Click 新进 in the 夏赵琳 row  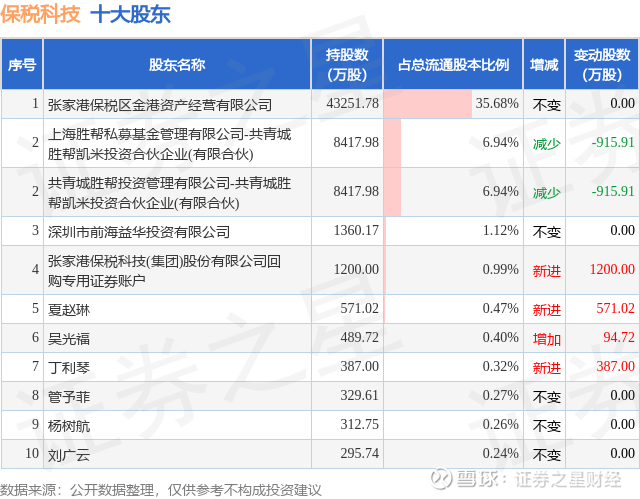pyautogui.click(x=547, y=310)
